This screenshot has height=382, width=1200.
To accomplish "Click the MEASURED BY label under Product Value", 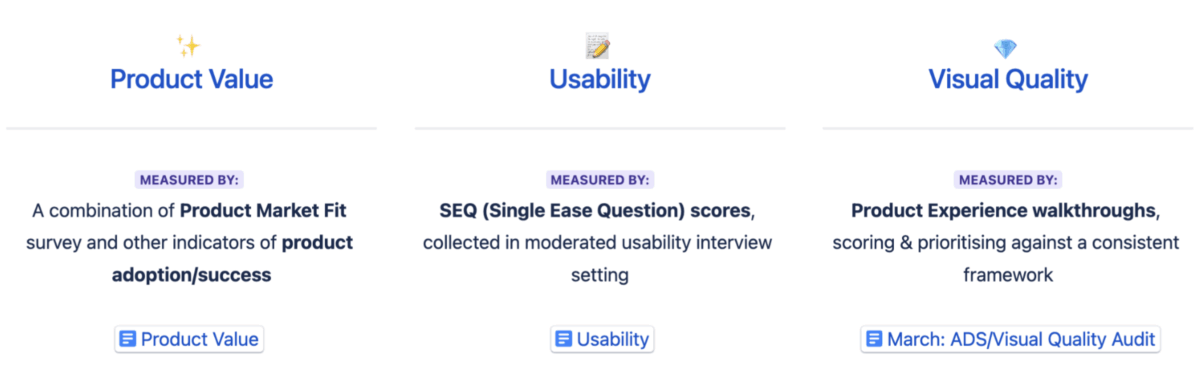I will pyautogui.click(x=190, y=180).
